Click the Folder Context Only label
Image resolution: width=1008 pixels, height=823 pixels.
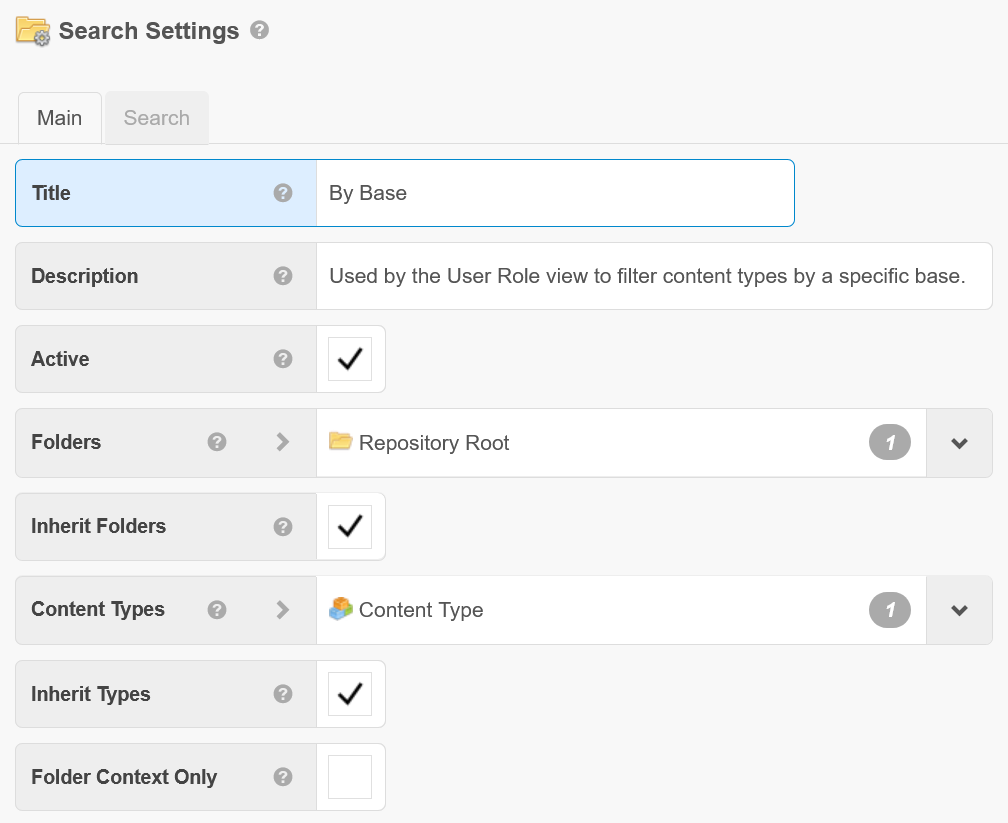[x=124, y=777]
